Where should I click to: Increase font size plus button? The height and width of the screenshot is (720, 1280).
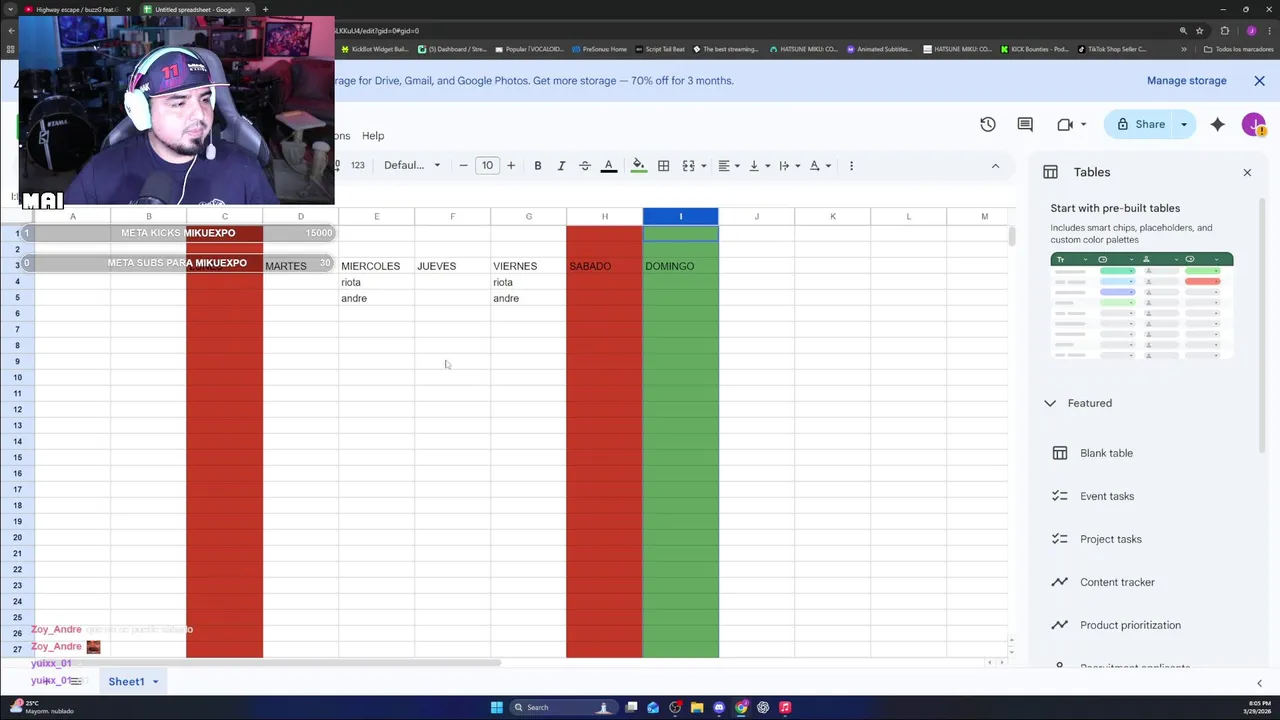point(511,166)
